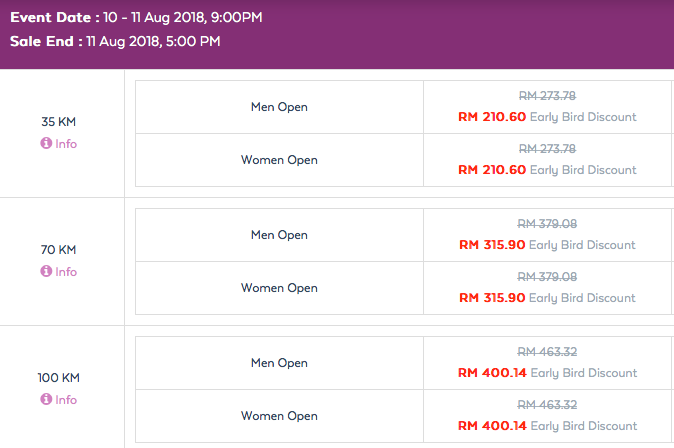Select Women Open under 35 KM
This screenshot has width=674, height=448.
pos(279,160)
